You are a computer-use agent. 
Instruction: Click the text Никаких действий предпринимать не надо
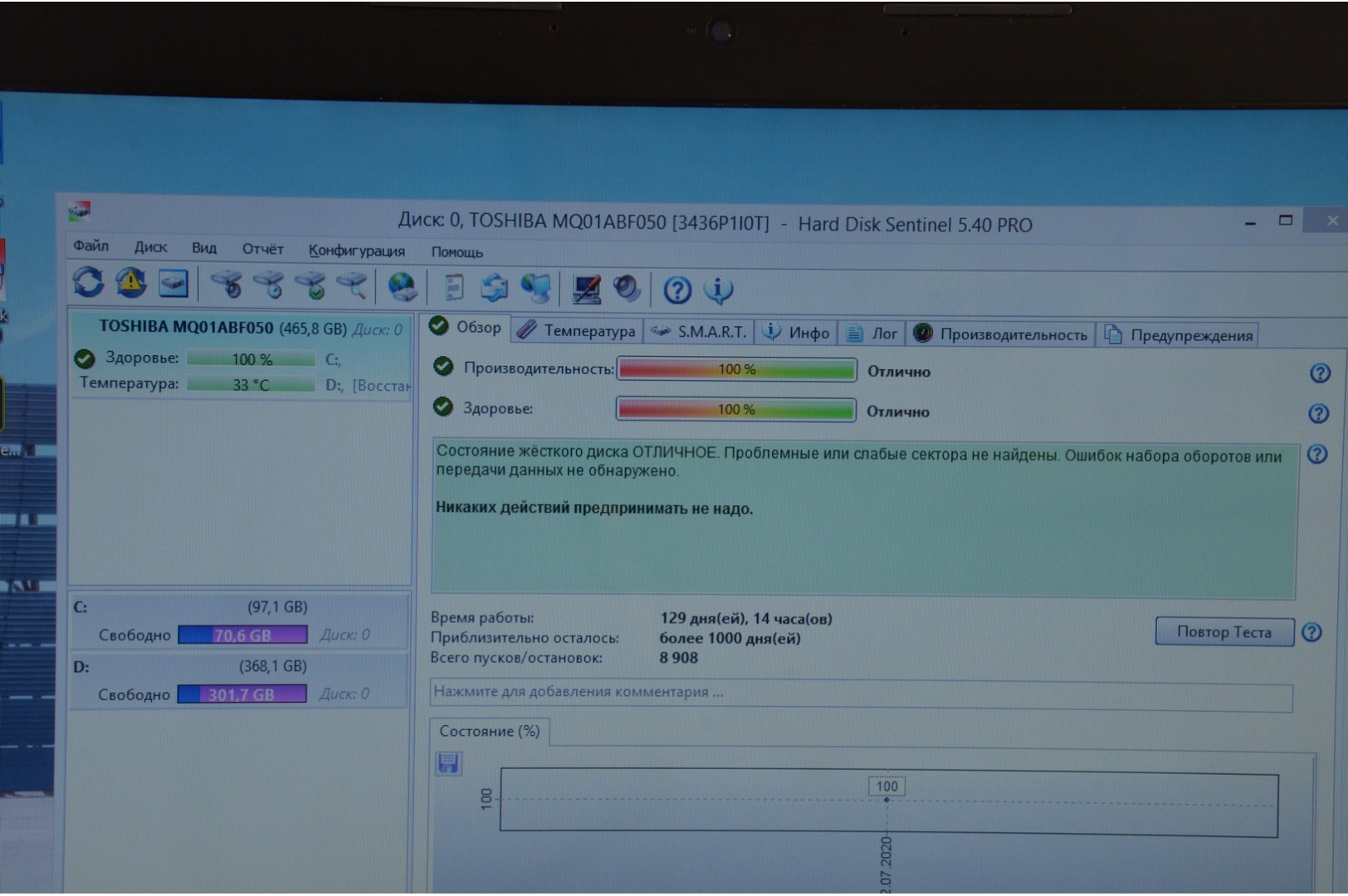[594, 509]
